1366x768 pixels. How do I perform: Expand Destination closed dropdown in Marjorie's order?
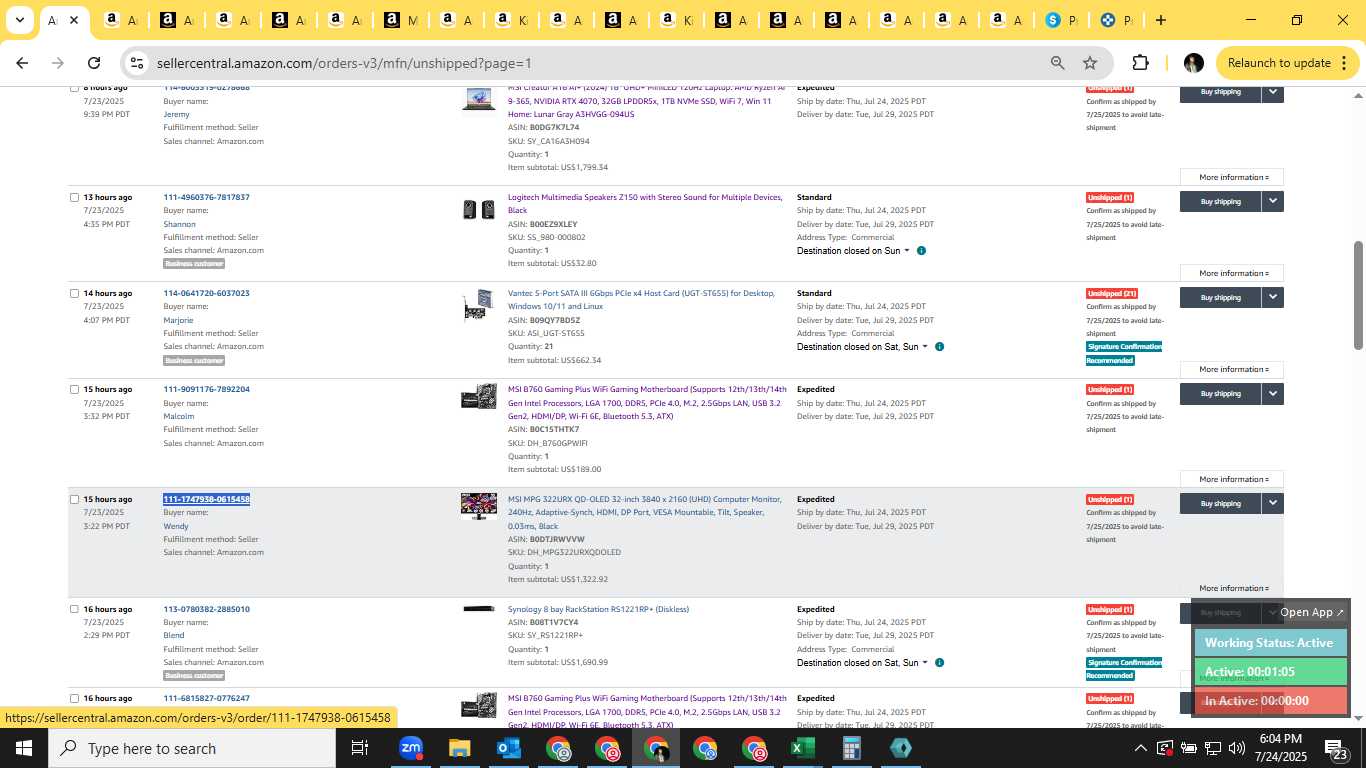point(925,347)
